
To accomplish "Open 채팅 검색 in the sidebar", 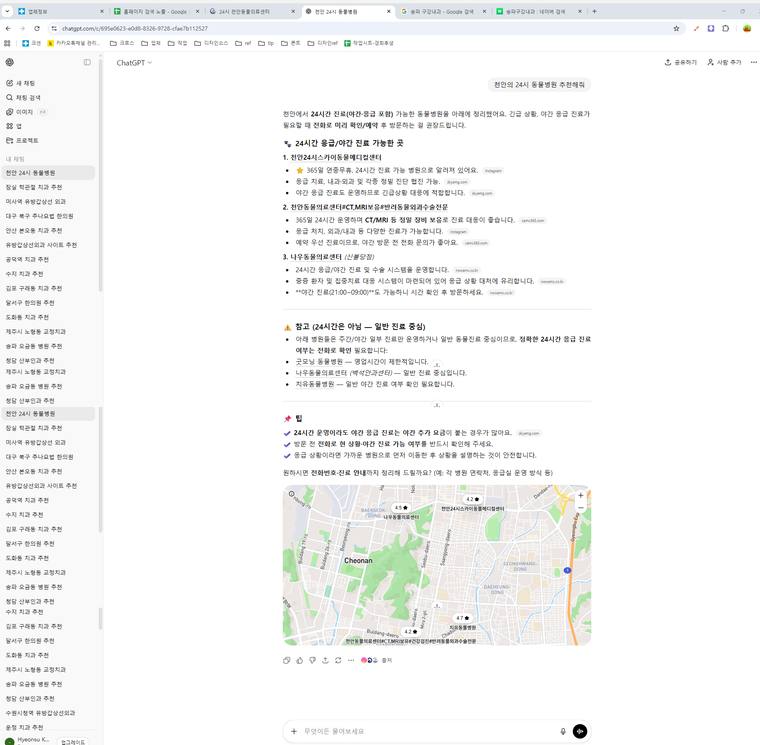I will 23,97.
